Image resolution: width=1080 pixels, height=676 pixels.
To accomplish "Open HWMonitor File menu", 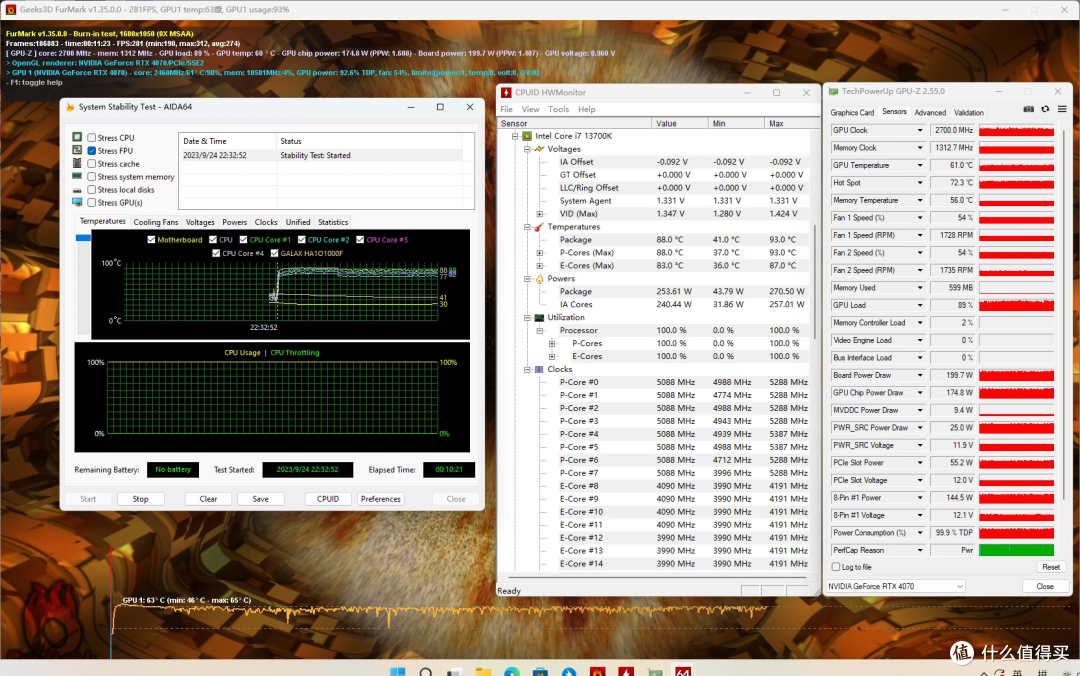I will 506,110.
